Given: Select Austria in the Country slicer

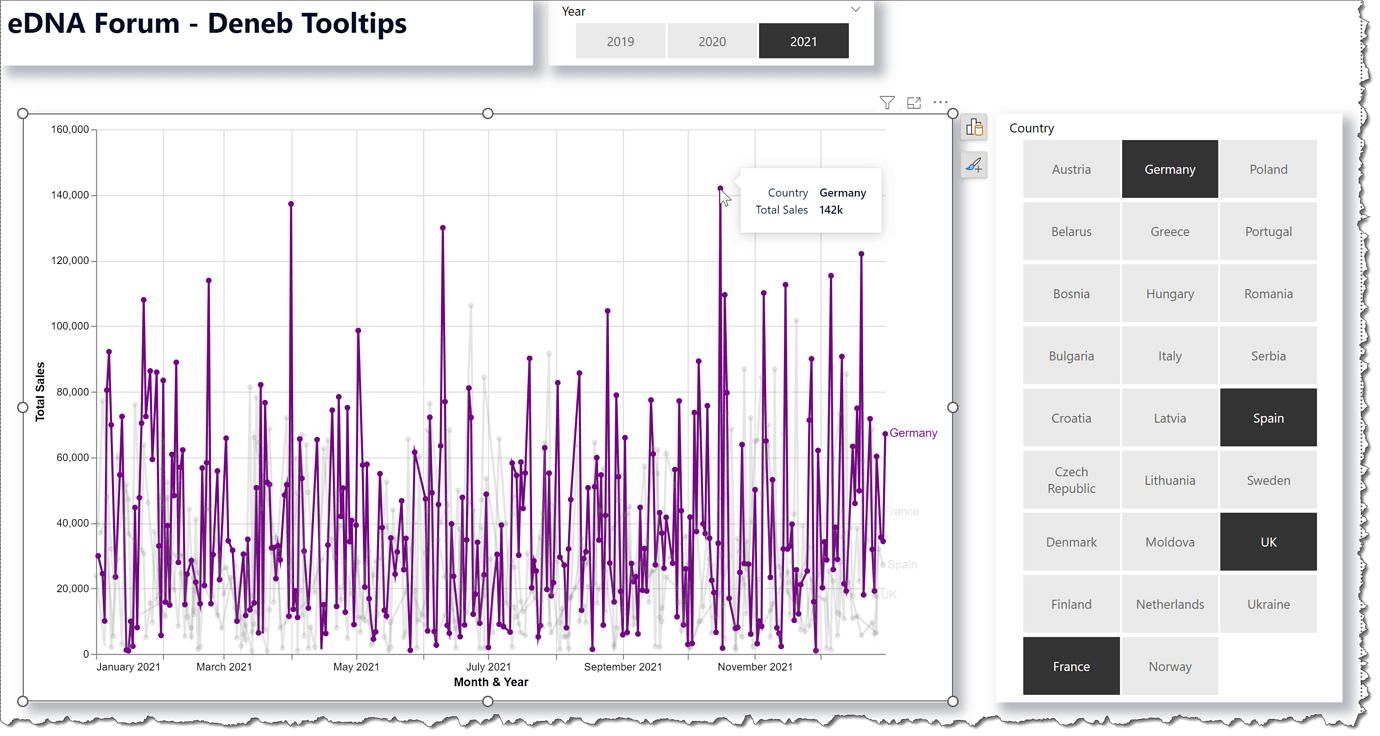Looking at the screenshot, I should pyautogui.click(x=1071, y=169).
